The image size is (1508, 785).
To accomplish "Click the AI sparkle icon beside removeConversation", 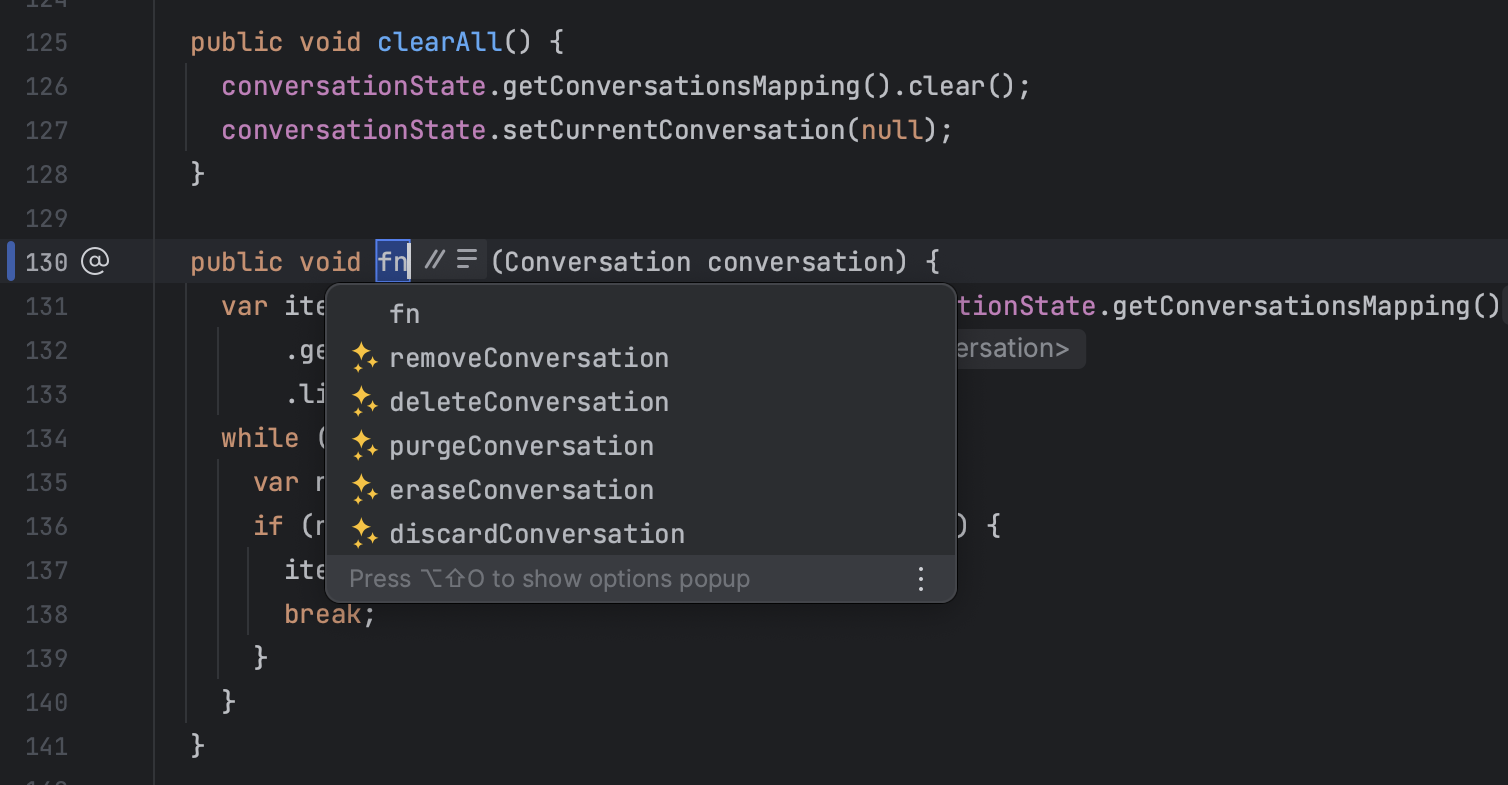I will point(365,358).
